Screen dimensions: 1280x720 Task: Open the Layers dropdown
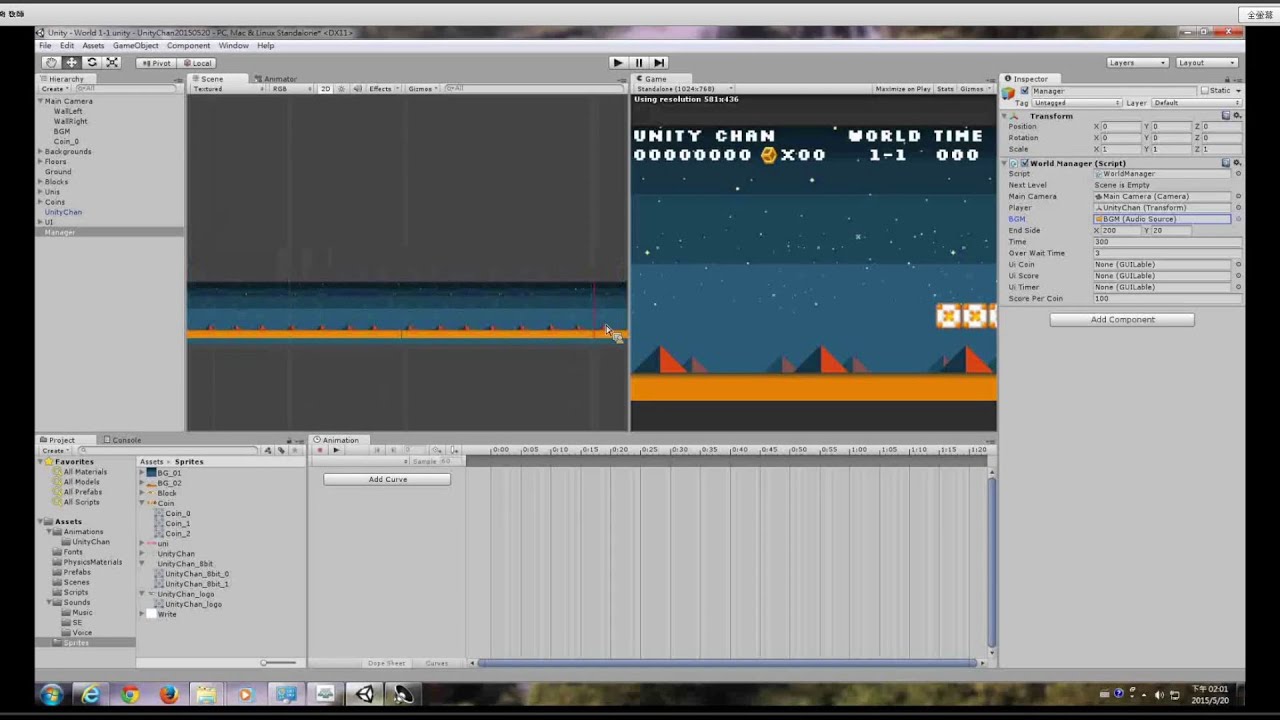(x=1137, y=63)
